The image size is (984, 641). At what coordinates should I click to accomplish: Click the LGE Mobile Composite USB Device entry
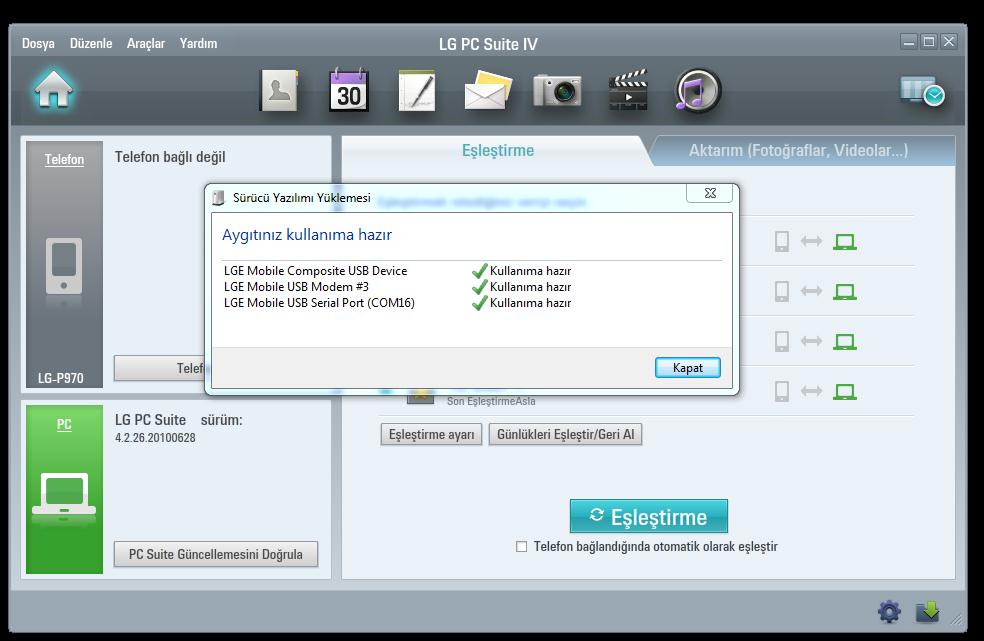point(316,271)
